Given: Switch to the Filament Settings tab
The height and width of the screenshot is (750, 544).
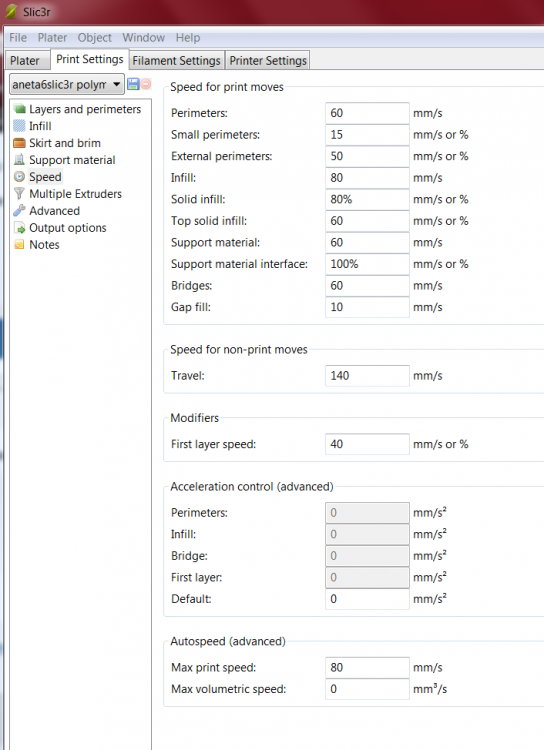Looking at the screenshot, I should (x=177, y=61).
